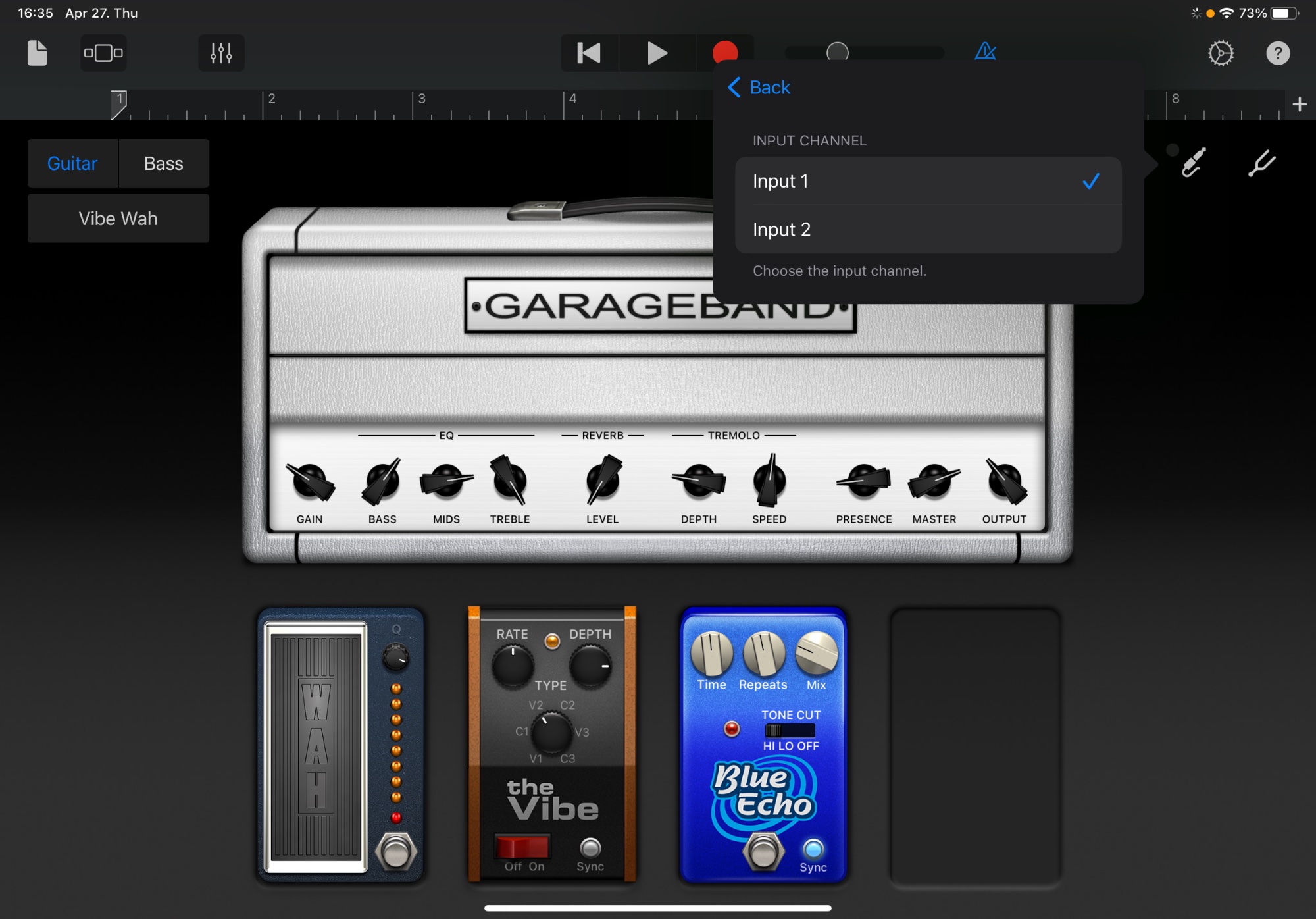The height and width of the screenshot is (919, 1316).
Task: Adjust the Vibe RATE knob
Action: coord(513,666)
